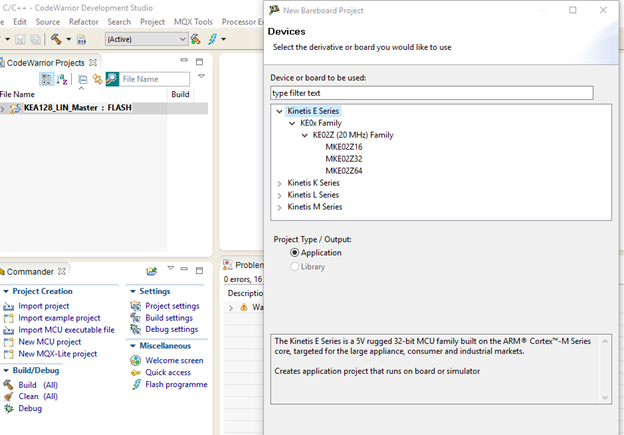Open the hammer build dropdown arrow
Screen dimensions: 624x435
(x=68, y=39)
